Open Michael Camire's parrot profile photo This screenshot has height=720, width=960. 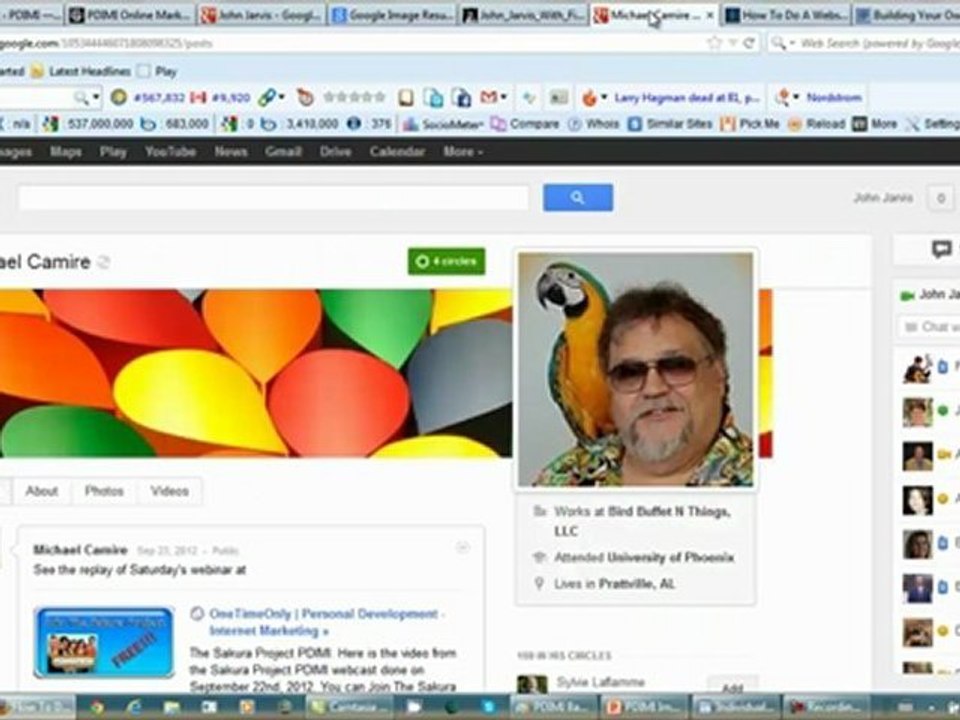636,369
